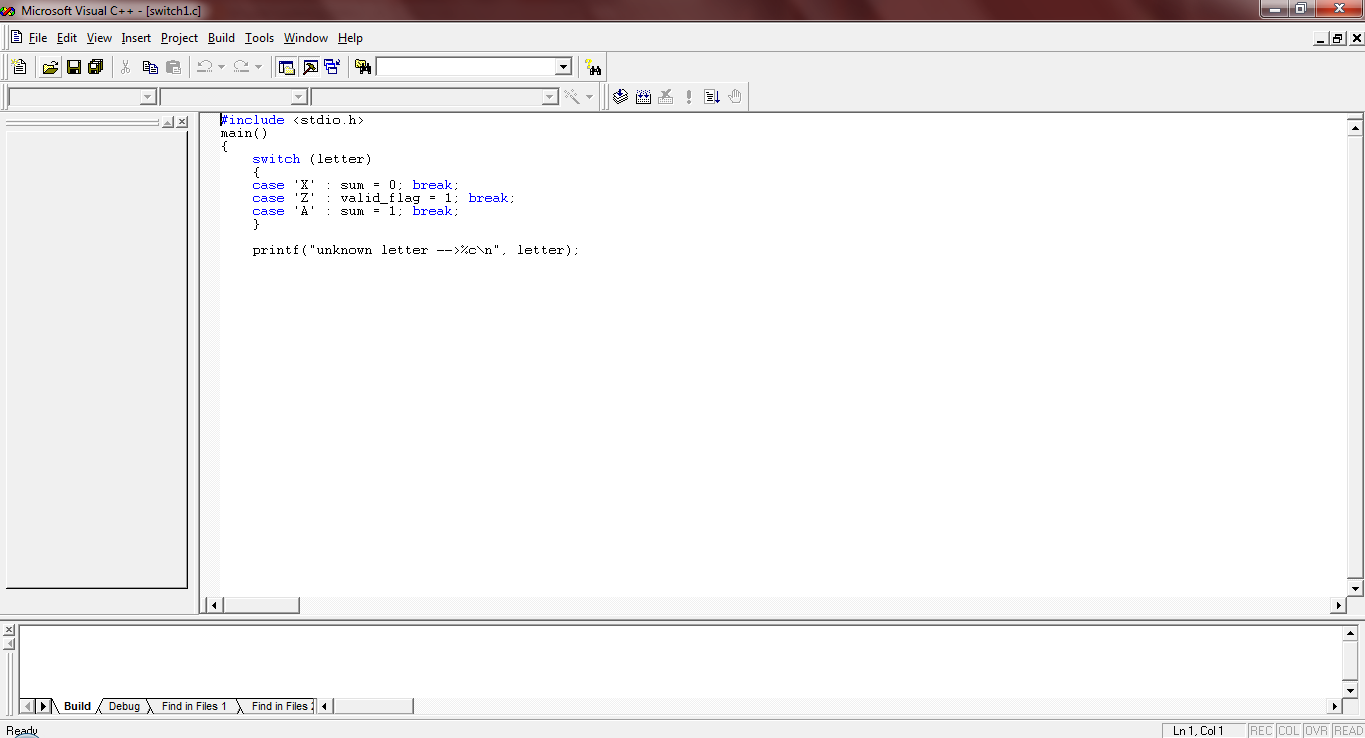Switch to the Find in Files 1 tab

pos(194,706)
